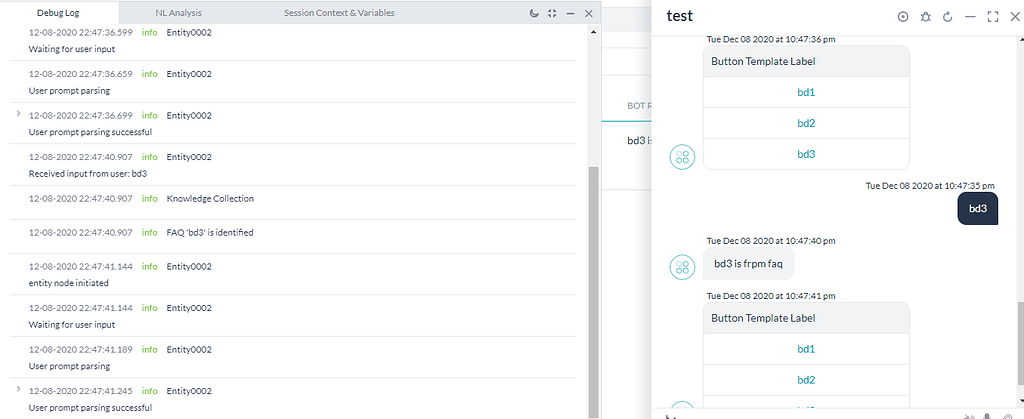This screenshot has height=419, width=1024.
Task: Click bot avatar beside 'bd3 is frpm faq' message
Action: pos(682,266)
